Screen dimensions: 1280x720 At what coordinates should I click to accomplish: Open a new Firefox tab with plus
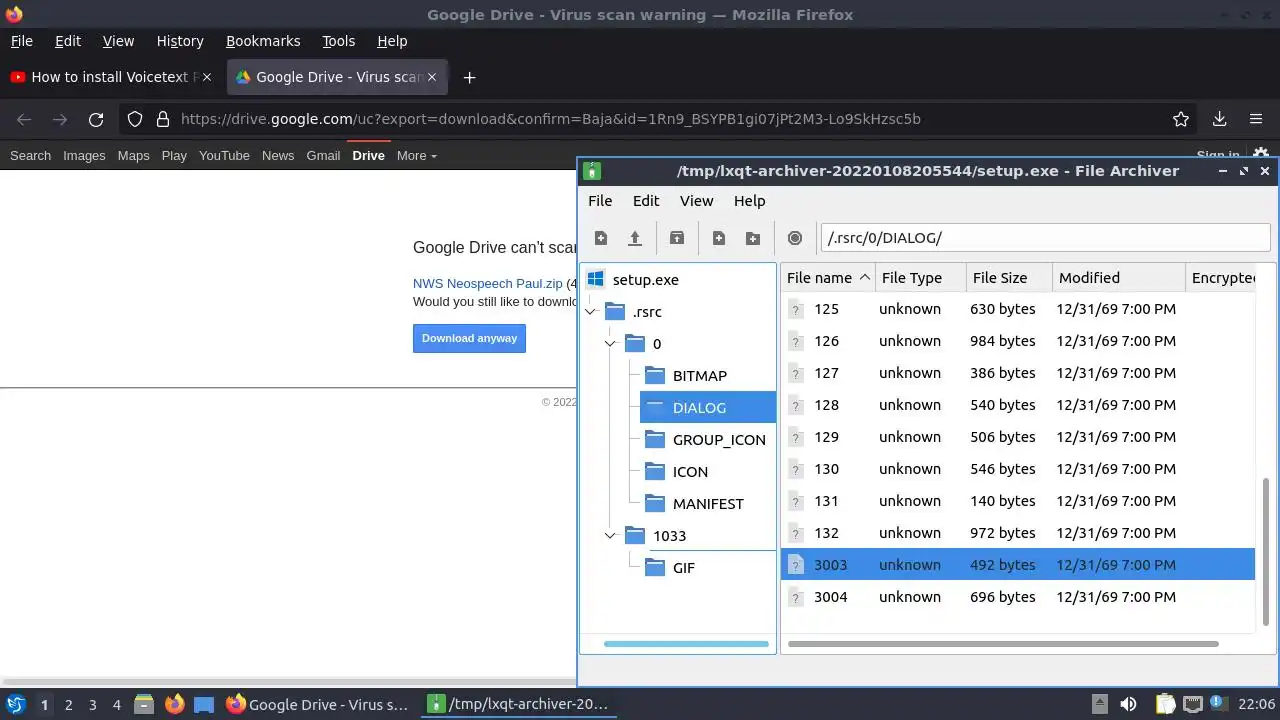[469, 77]
